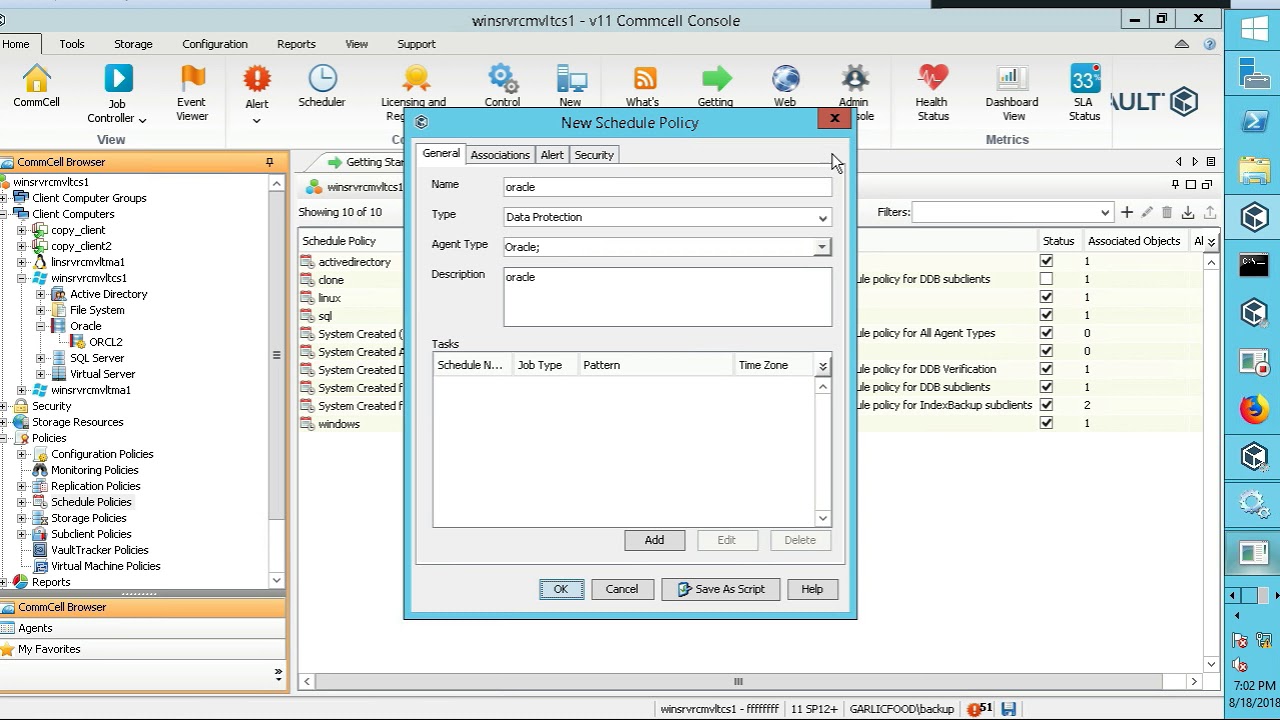
Task: Click the Add task button
Action: coord(654,540)
